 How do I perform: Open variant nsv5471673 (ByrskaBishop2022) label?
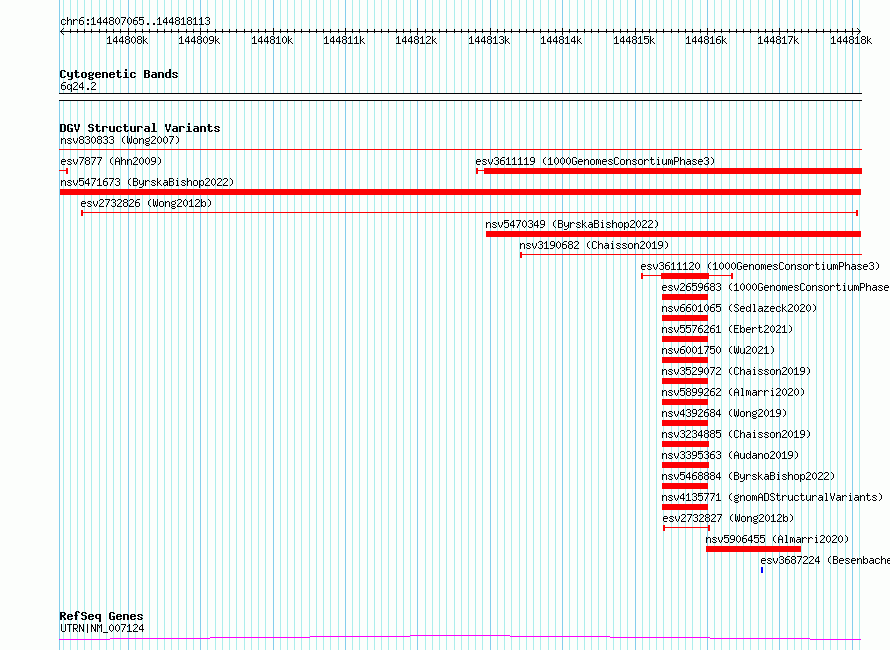click(x=147, y=182)
